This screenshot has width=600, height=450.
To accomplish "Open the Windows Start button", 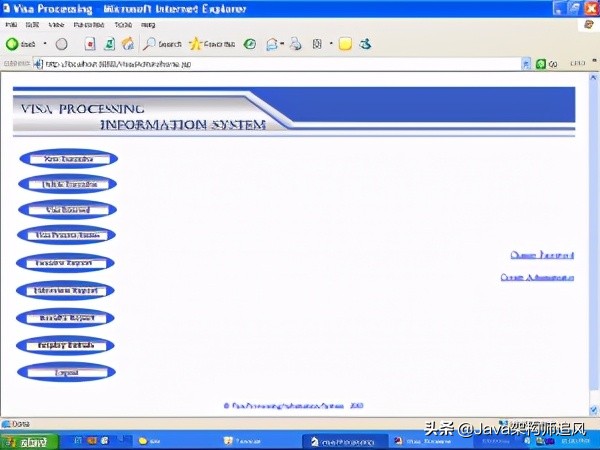I will (28, 441).
